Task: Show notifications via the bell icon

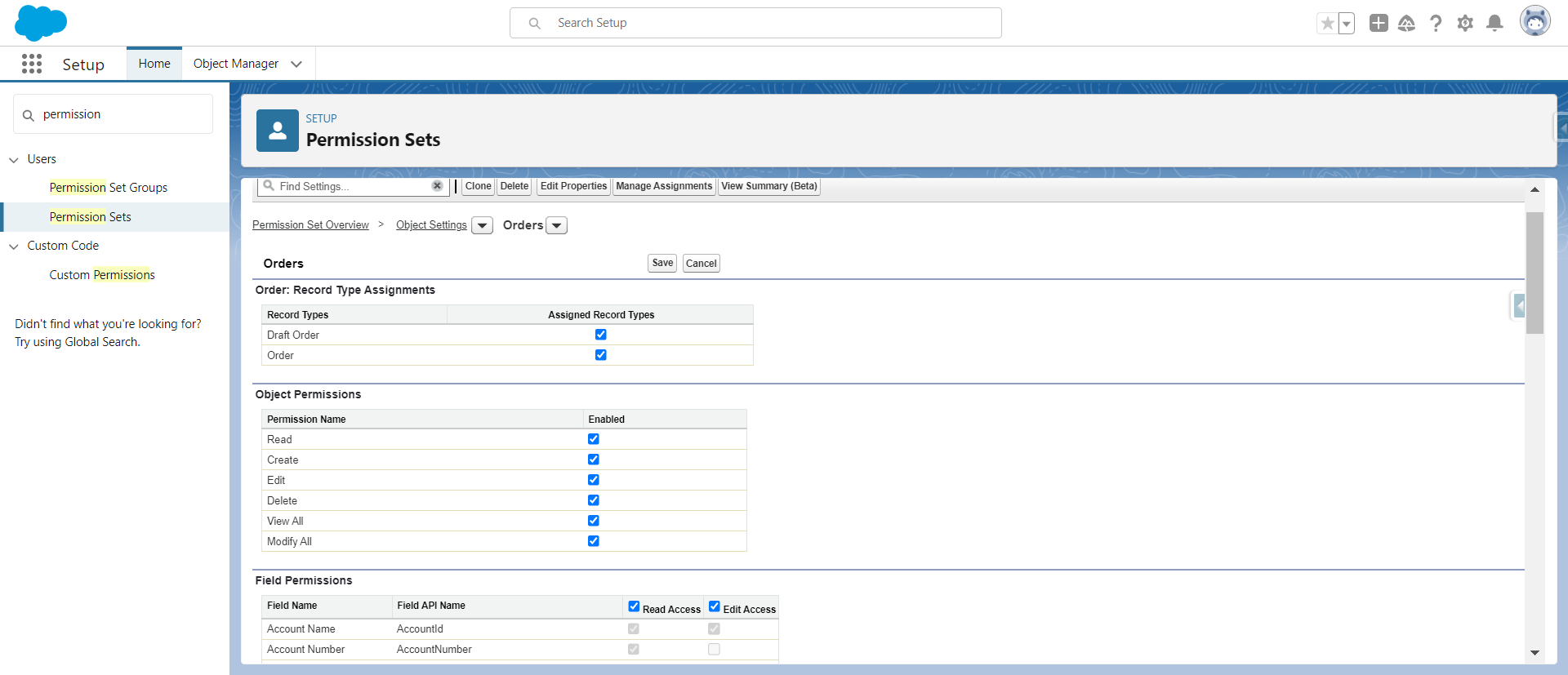Action: point(1494,23)
